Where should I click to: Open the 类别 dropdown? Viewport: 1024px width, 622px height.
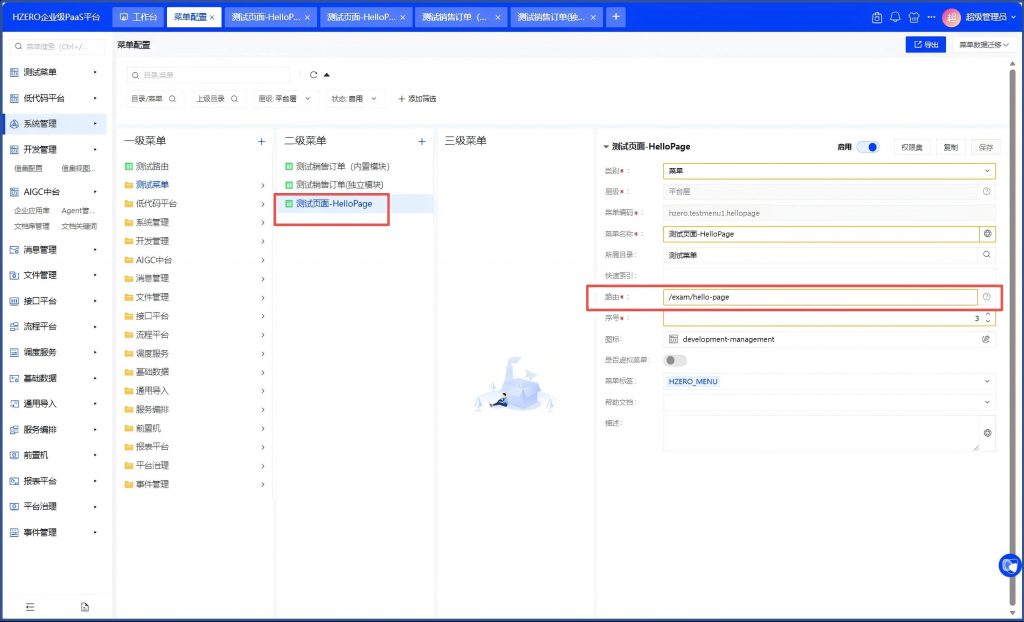(x=829, y=171)
